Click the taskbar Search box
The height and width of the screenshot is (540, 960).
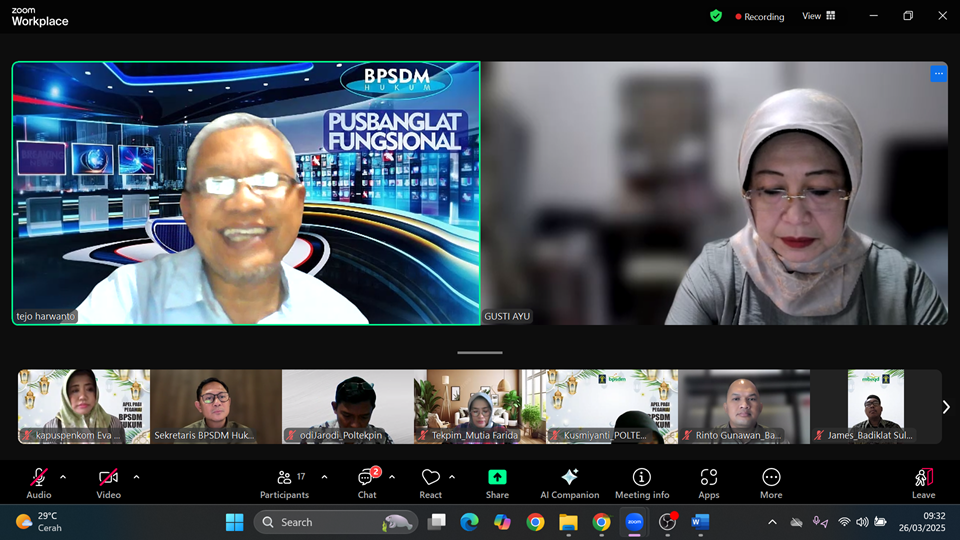click(336, 522)
